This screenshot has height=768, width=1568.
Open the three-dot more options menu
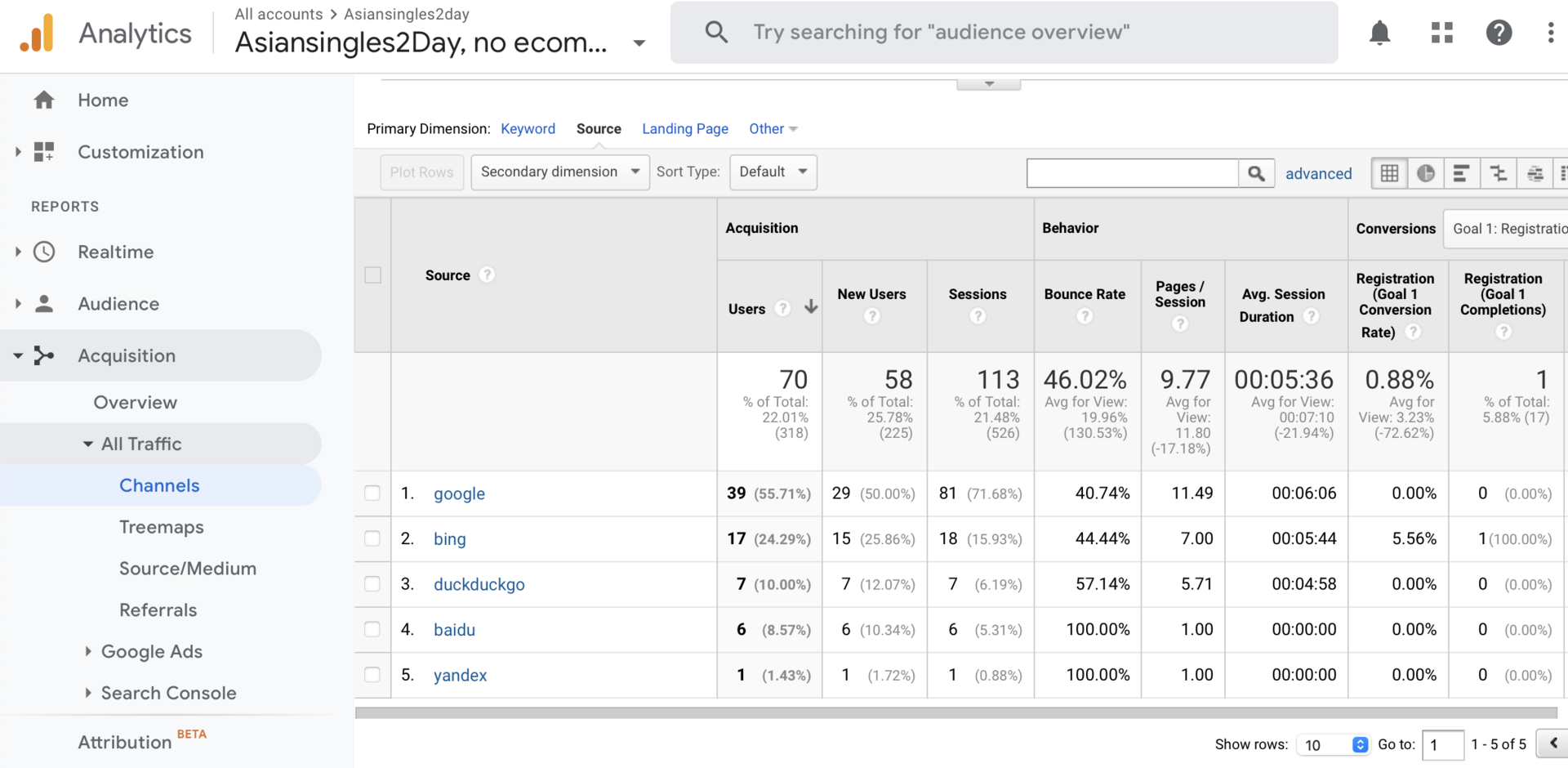1550,33
